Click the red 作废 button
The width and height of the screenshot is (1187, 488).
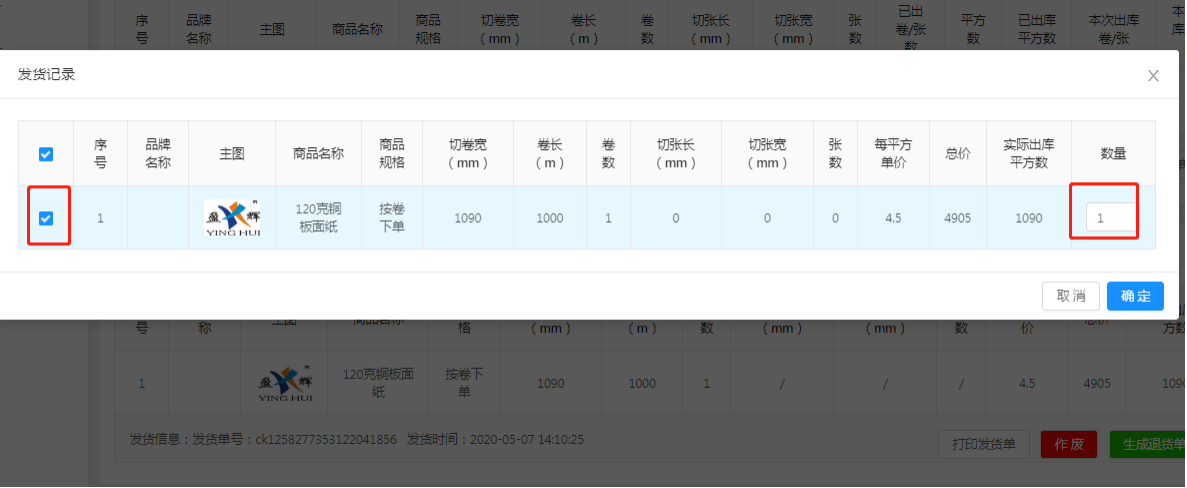click(x=1069, y=444)
